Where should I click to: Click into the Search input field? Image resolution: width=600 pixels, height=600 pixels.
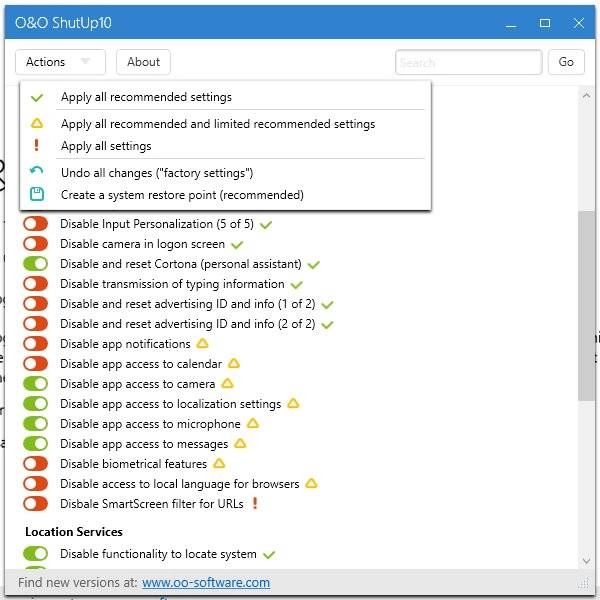point(468,62)
